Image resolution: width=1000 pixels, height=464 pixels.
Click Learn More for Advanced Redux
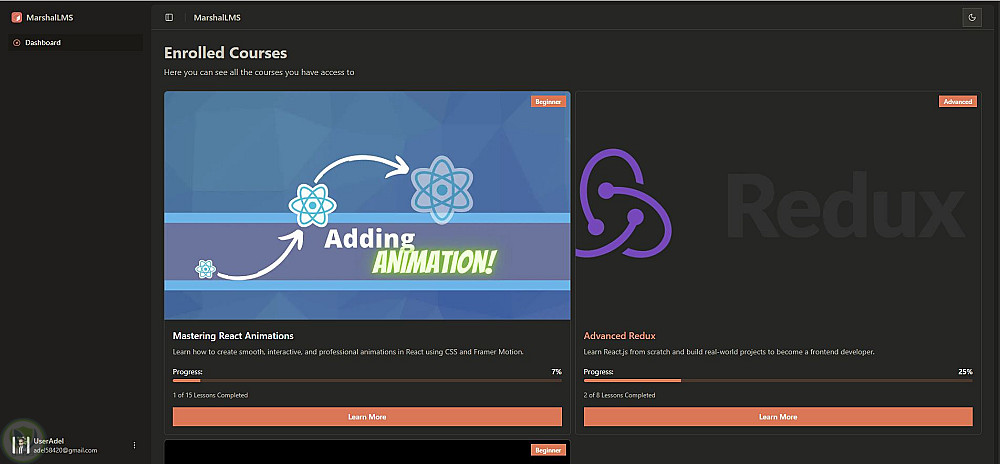pyautogui.click(x=778, y=417)
